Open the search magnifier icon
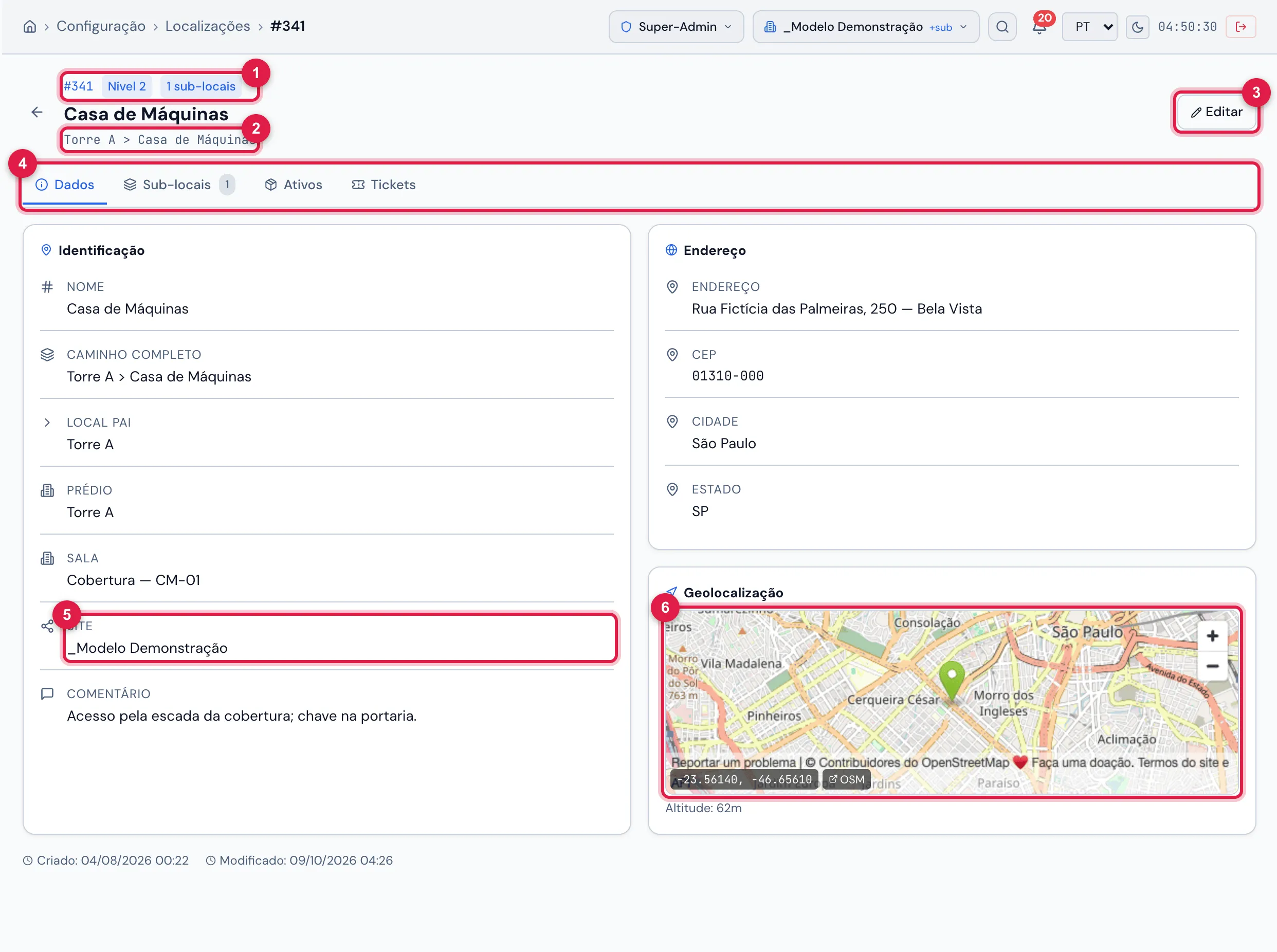 pos(1002,27)
